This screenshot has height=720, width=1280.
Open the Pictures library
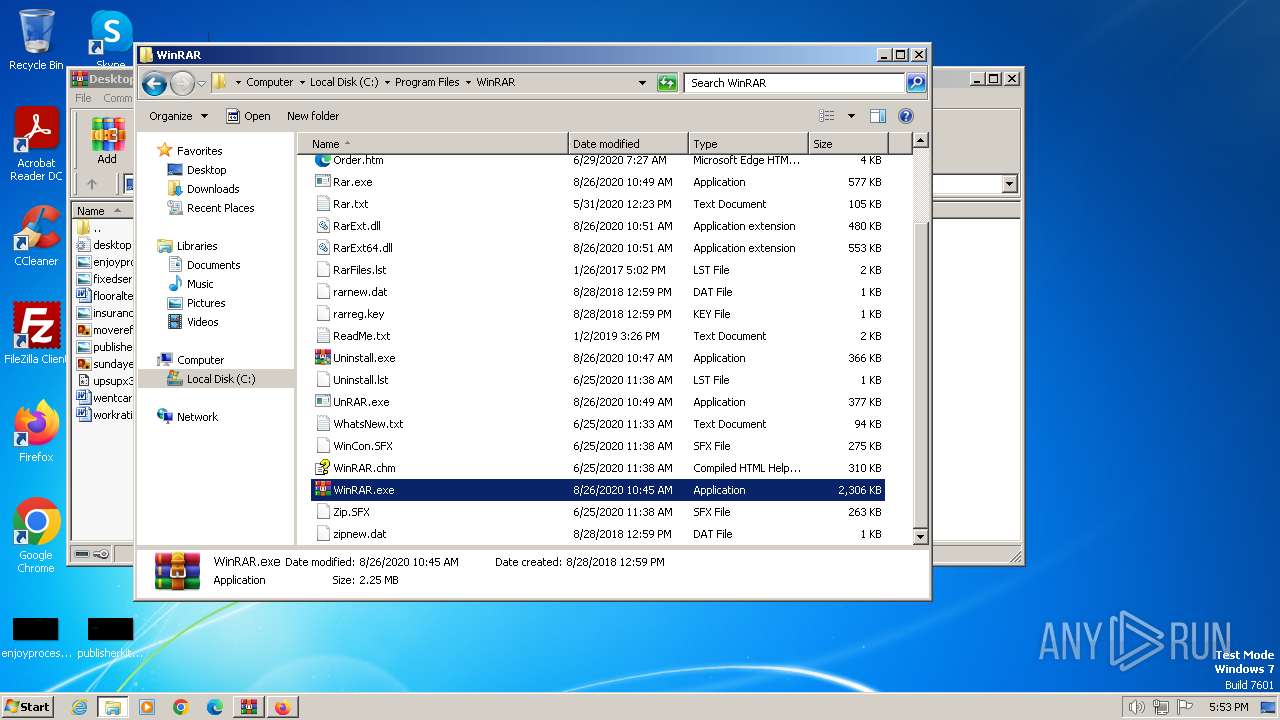pos(206,303)
